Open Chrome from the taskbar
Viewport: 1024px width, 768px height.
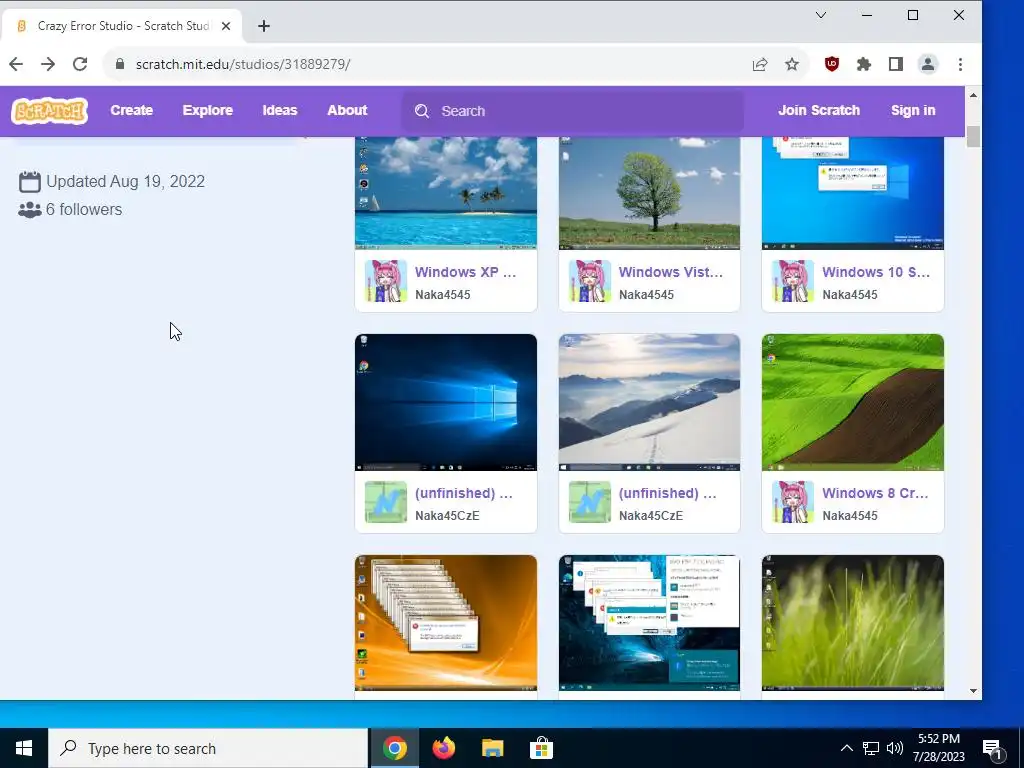click(x=394, y=748)
